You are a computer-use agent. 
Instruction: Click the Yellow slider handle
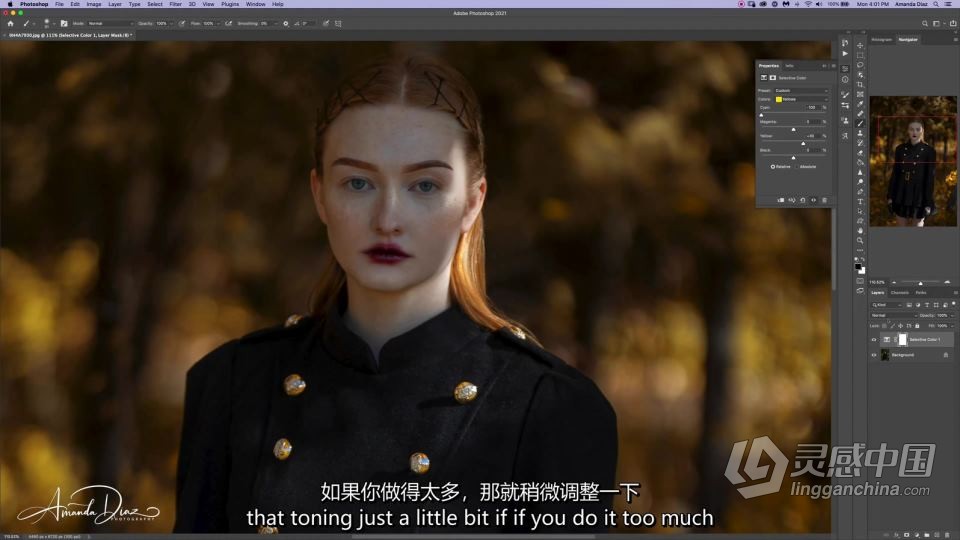803,143
